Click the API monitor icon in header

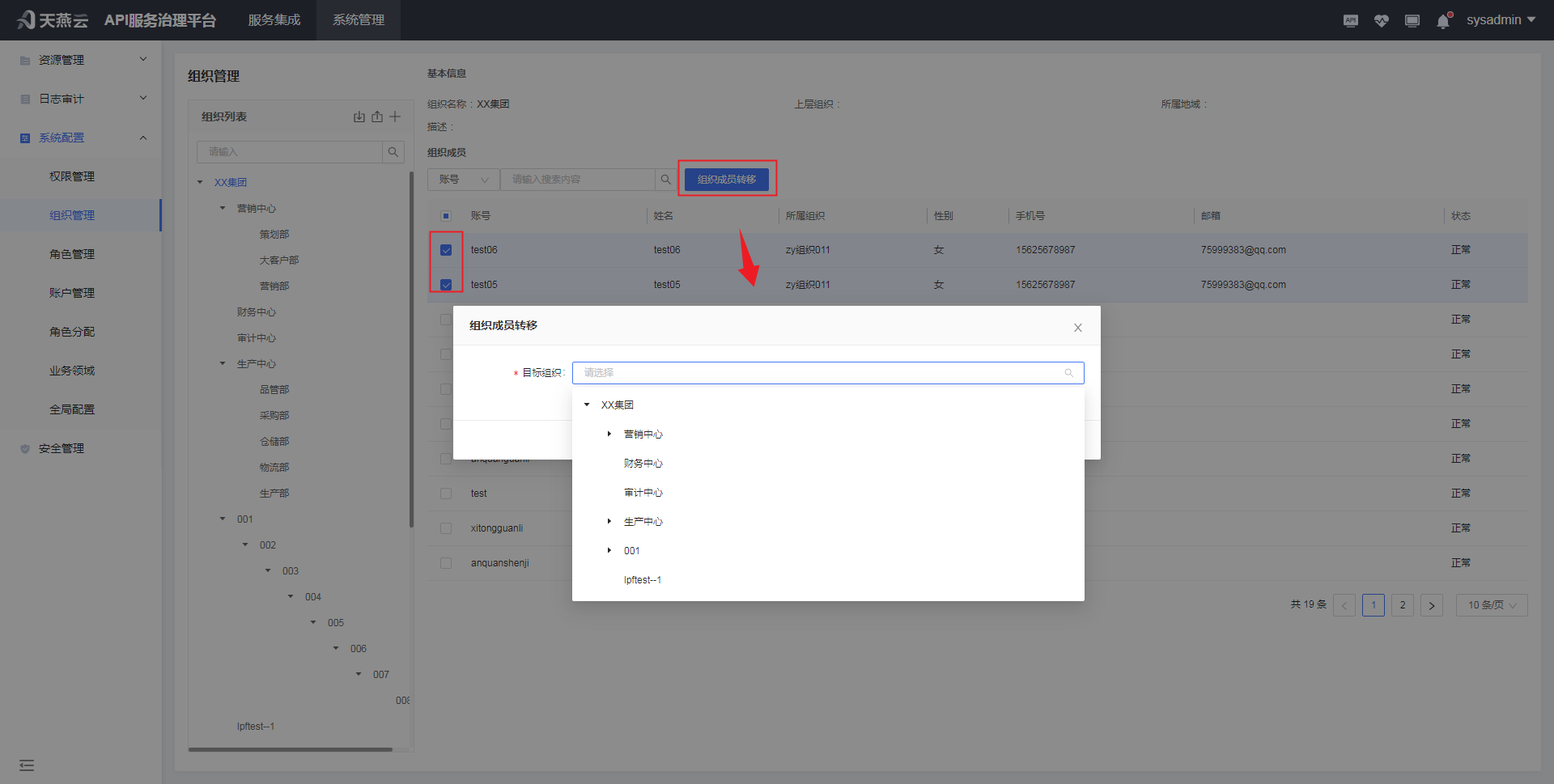point(1350,20)
